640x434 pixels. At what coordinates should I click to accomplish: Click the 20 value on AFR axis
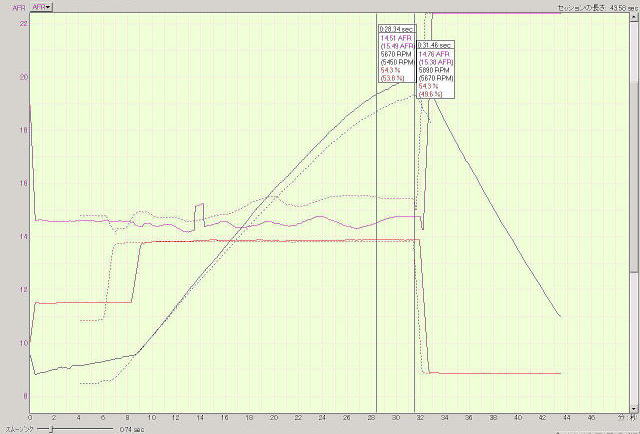pos(23,77)
